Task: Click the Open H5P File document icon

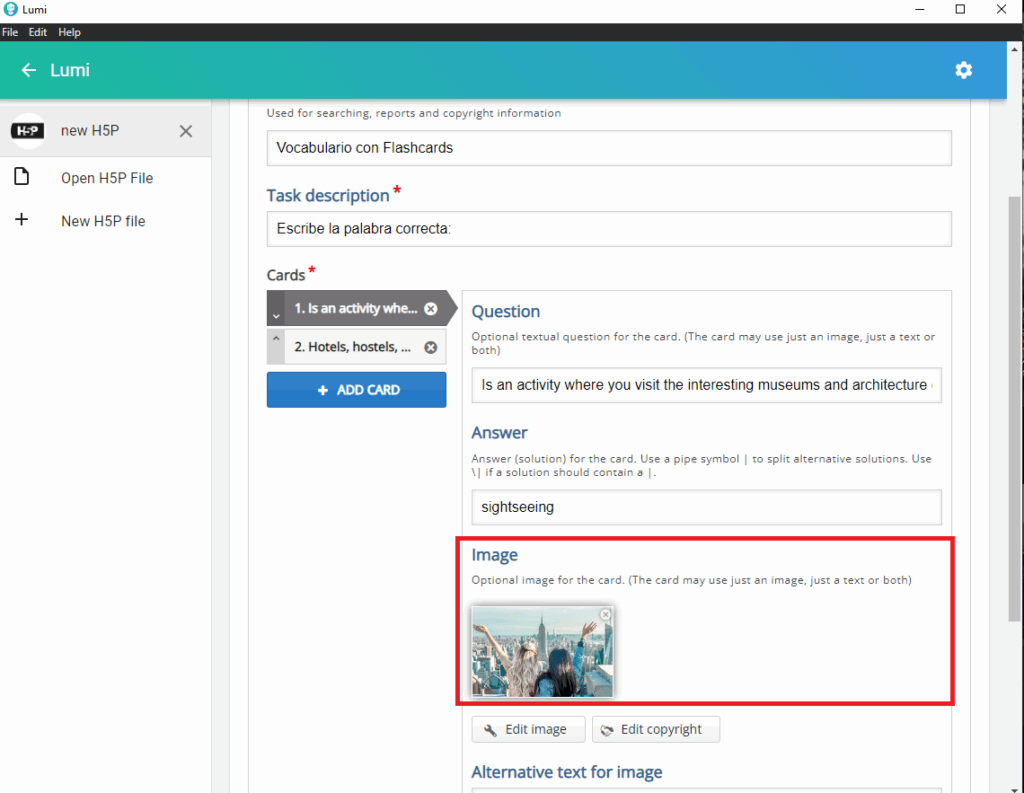Action: pyautogui.click(x=21, y=178)
